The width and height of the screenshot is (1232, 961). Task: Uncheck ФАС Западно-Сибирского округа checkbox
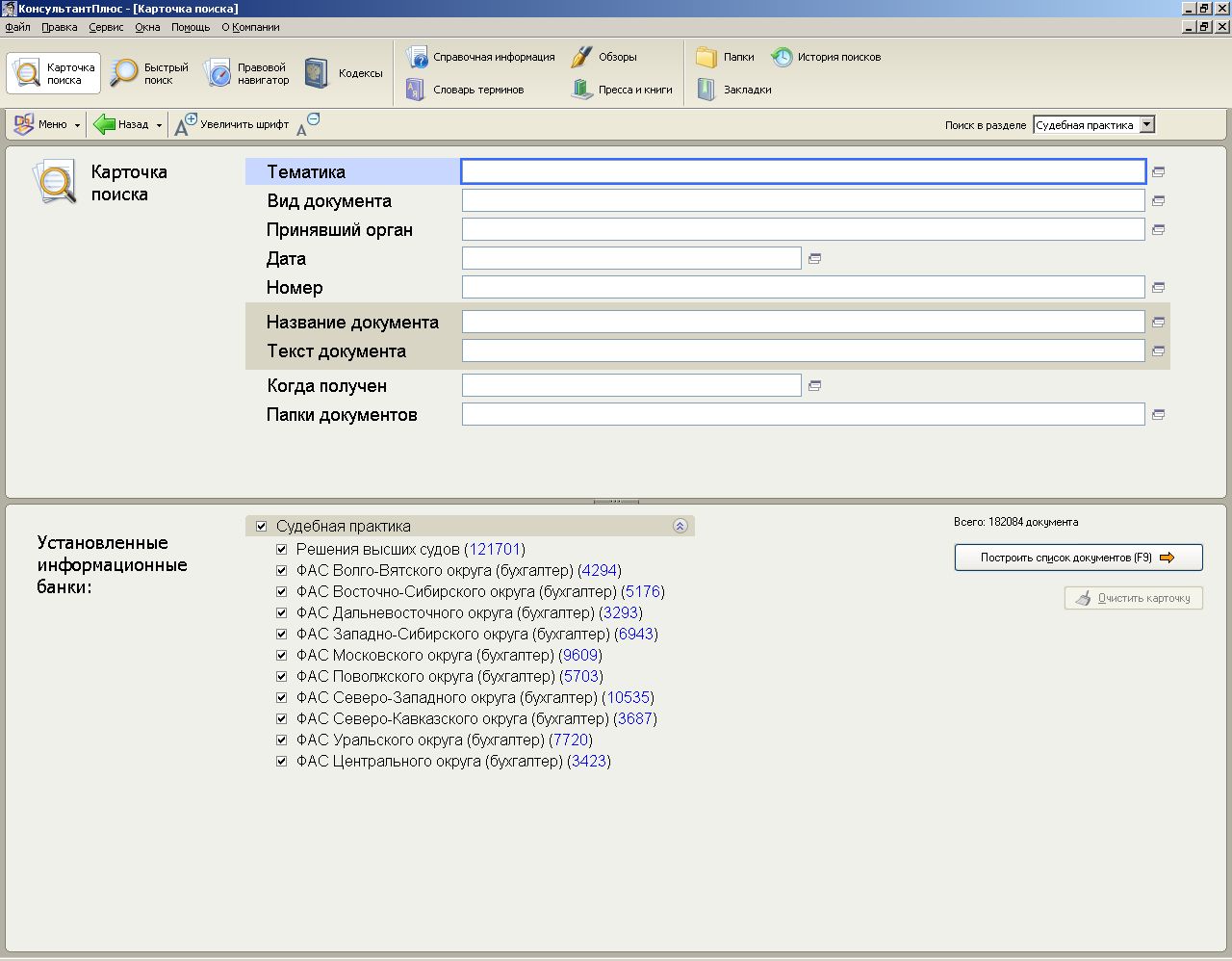[281, 635]
